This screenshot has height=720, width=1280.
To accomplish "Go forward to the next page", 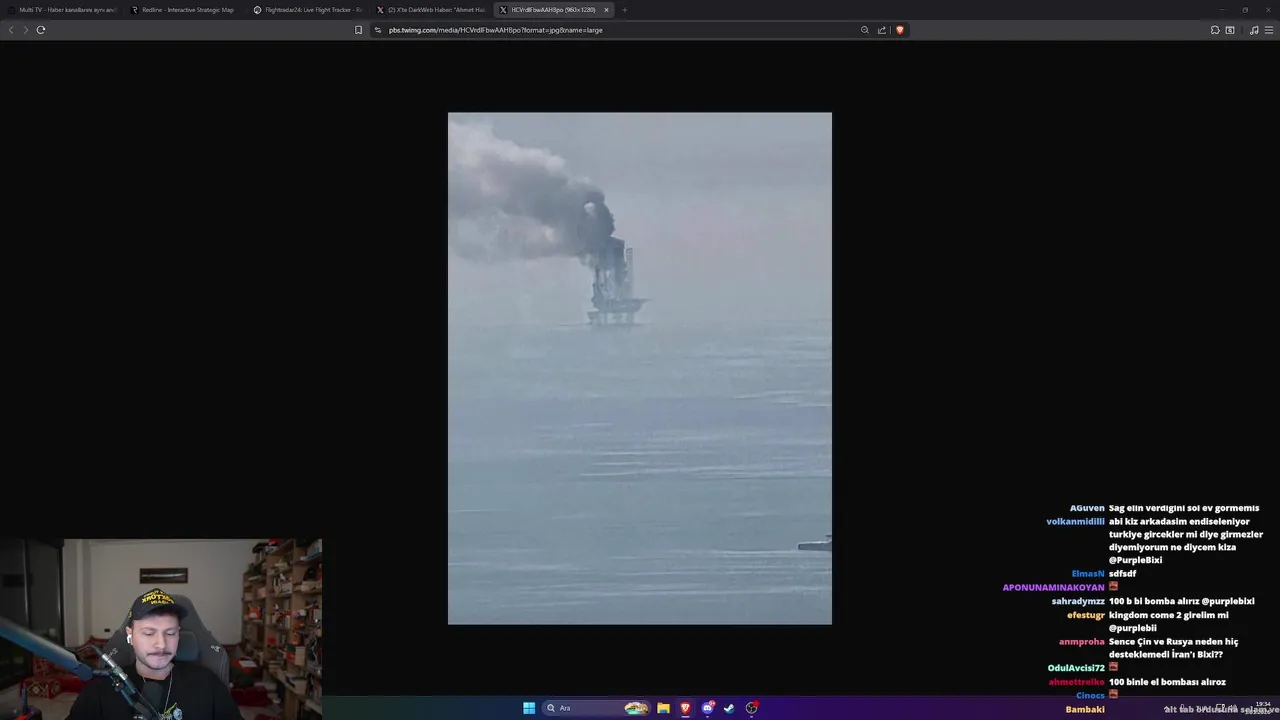I will [x=26, y=30].
